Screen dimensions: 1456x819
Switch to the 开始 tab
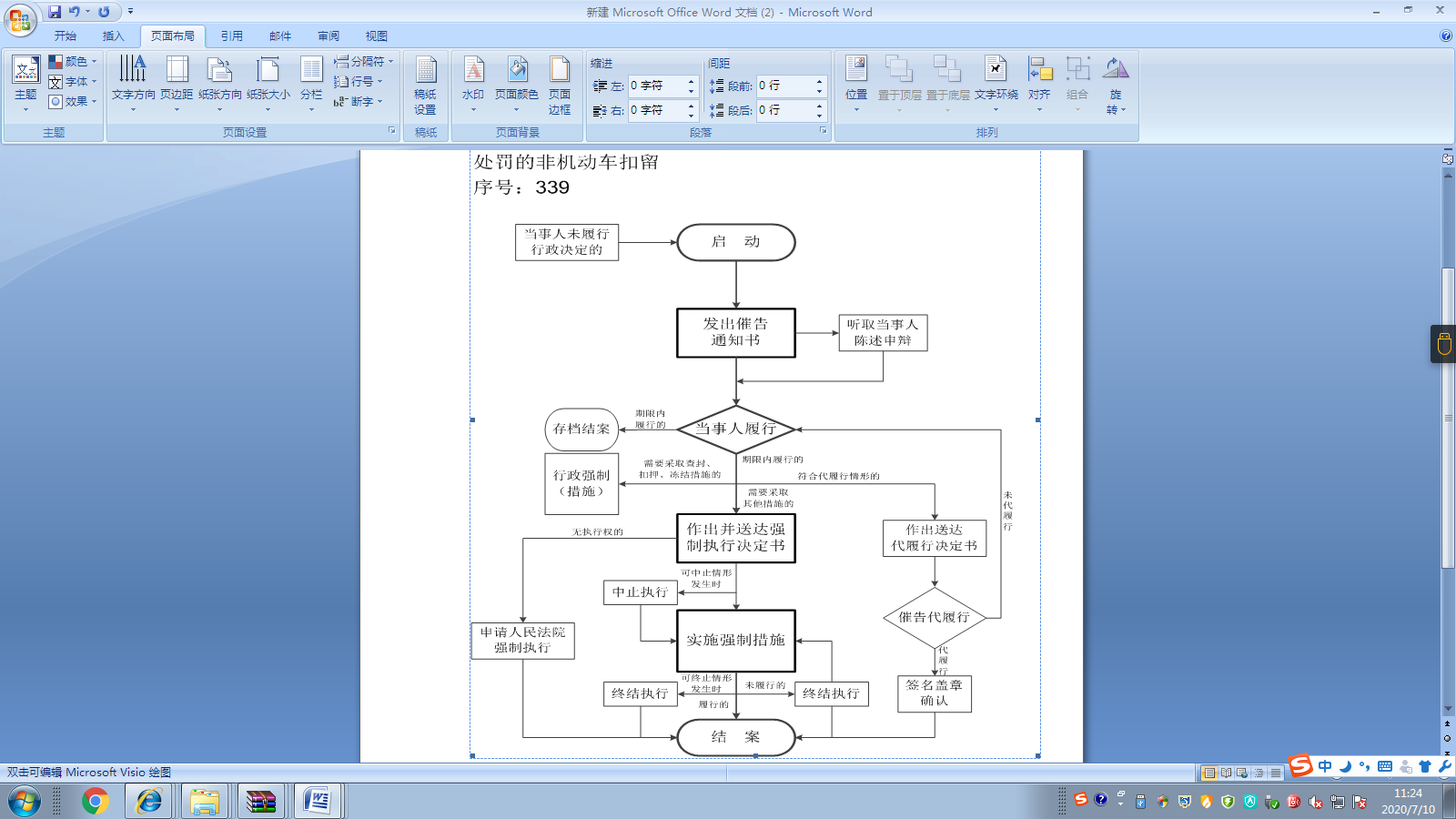pos(66,36)
